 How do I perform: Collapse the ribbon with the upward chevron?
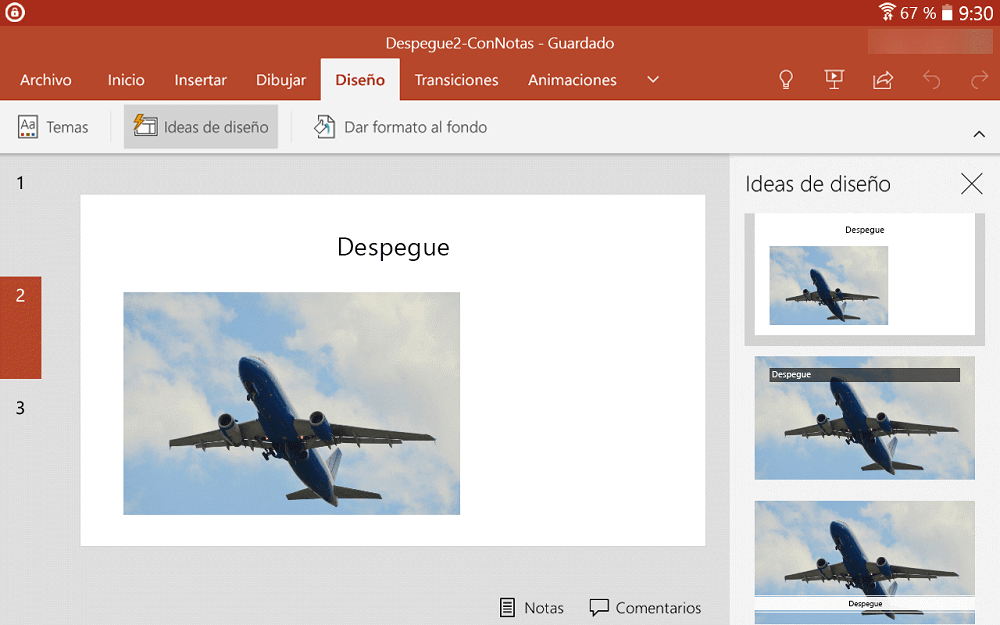(x=979, y=133)
